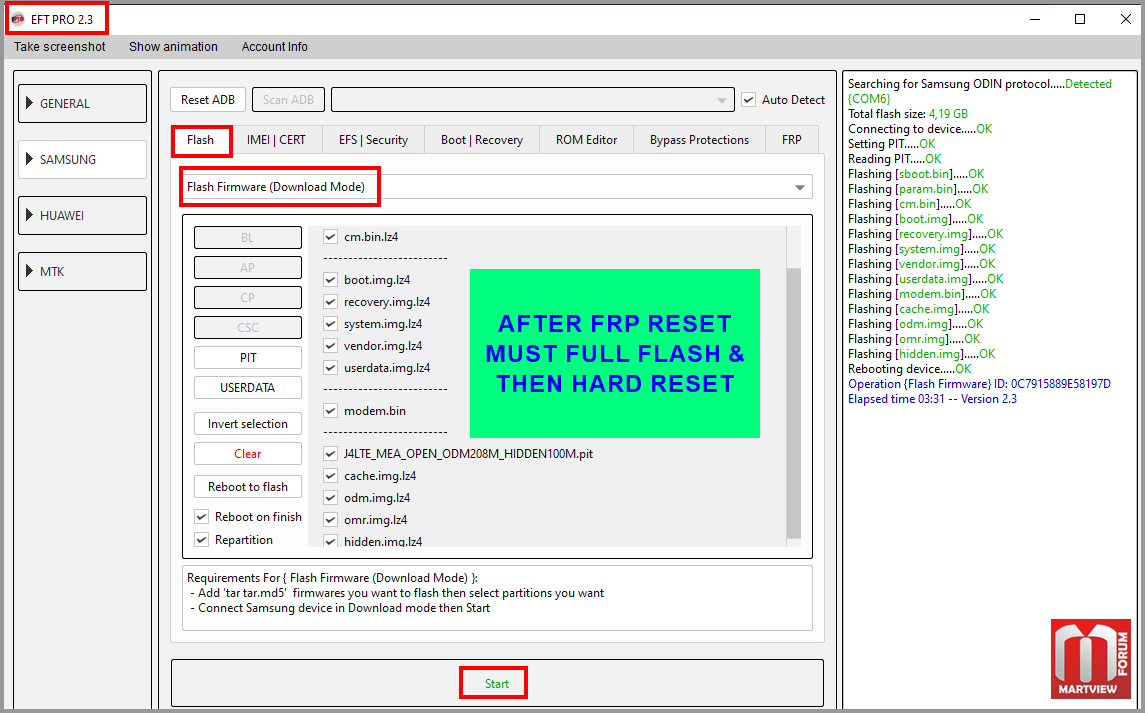Viewport: 1145px width, 713px height.
Task: Click the AP firmware button
Action: [x=248, y=267]
